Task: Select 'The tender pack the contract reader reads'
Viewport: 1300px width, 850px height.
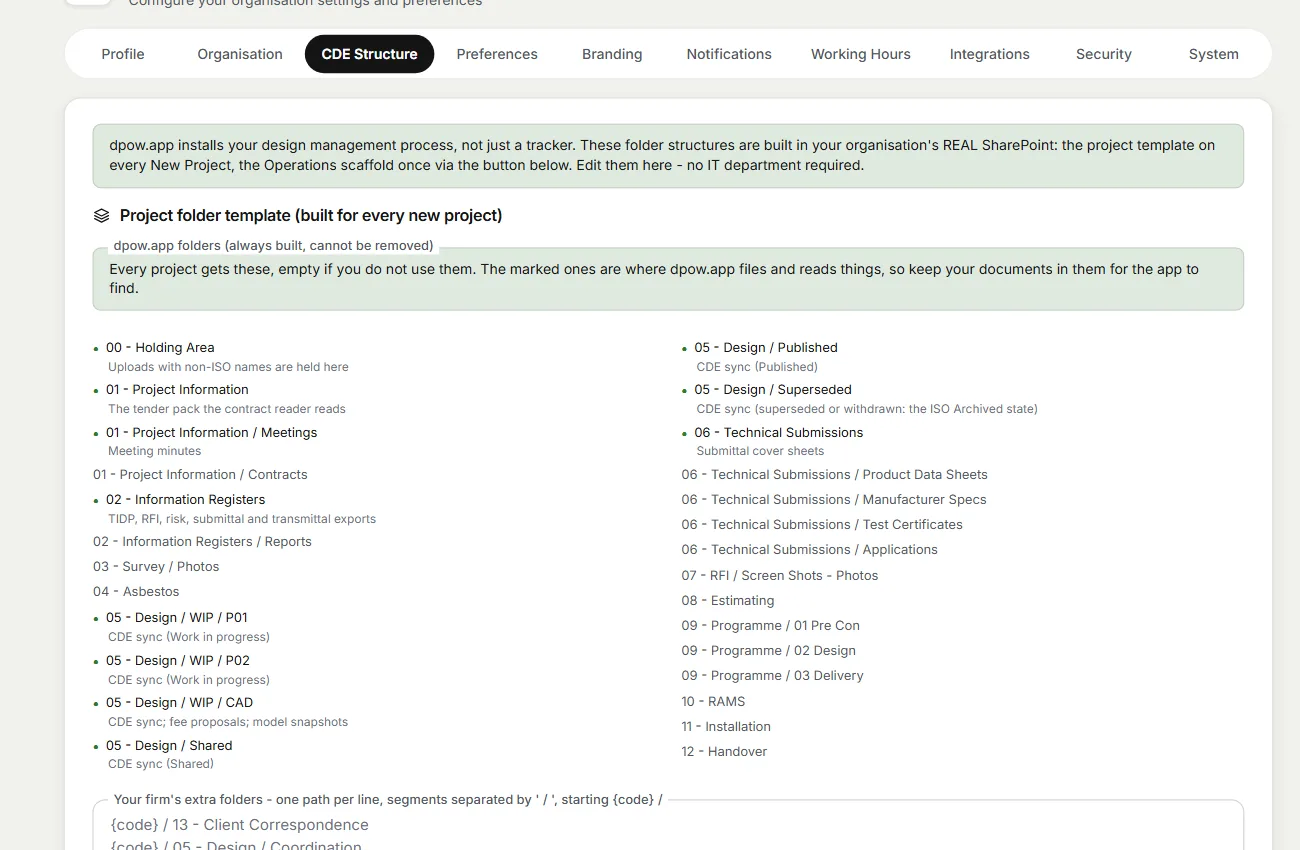Action: click(x=227, y=409)
